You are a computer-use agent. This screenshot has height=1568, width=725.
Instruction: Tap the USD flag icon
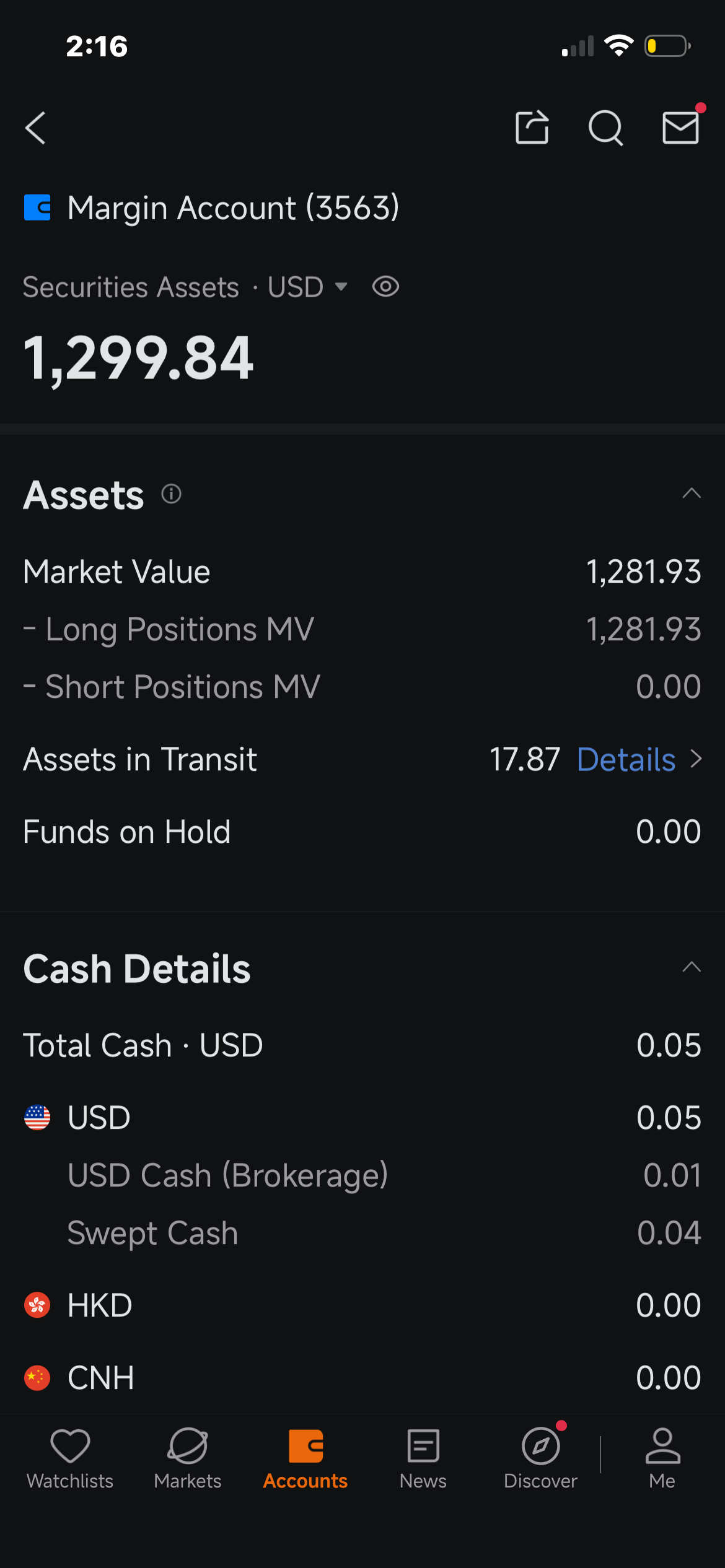point(37,1118)
